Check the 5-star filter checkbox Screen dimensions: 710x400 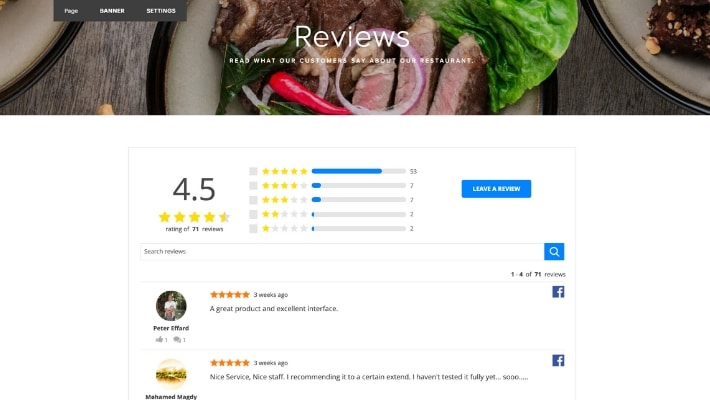(253, 171)
